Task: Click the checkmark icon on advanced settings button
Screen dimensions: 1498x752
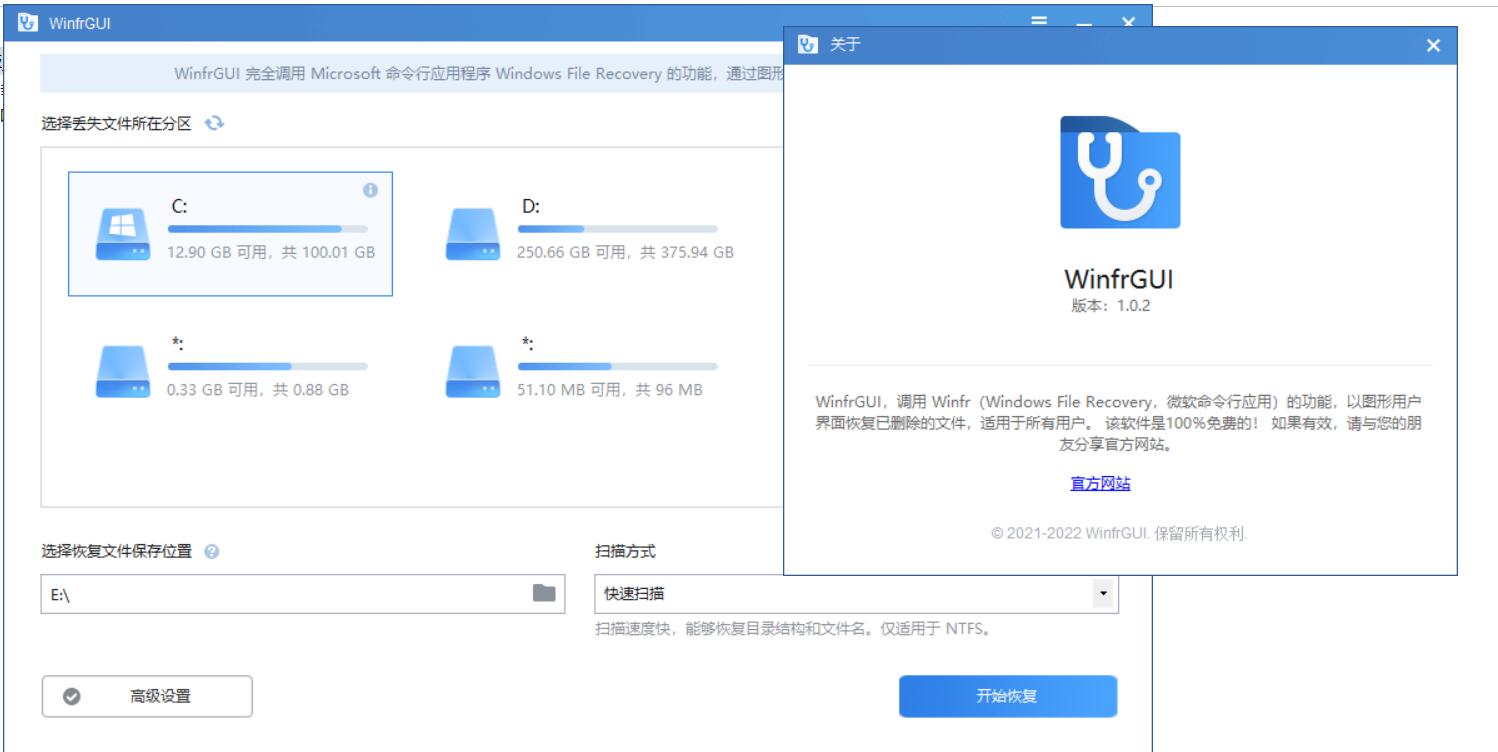Action: click(x=72, y=697)
